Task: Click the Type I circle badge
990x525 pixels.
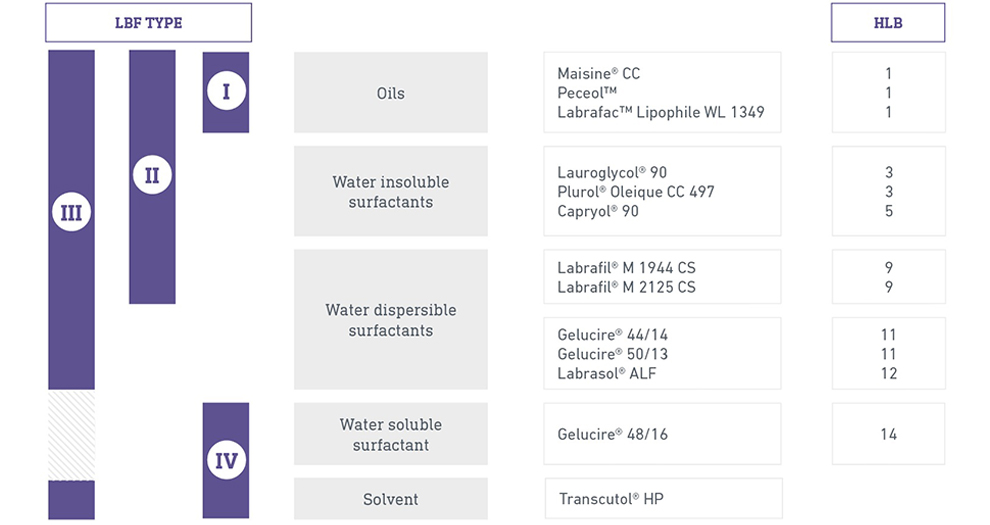Action: tap(226, 92)
